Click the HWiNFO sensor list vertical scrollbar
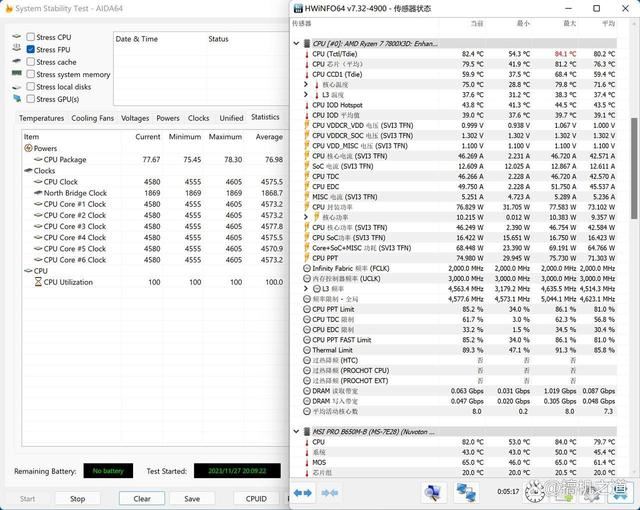Viewport: 640px width, 510px height. point(634,167)
